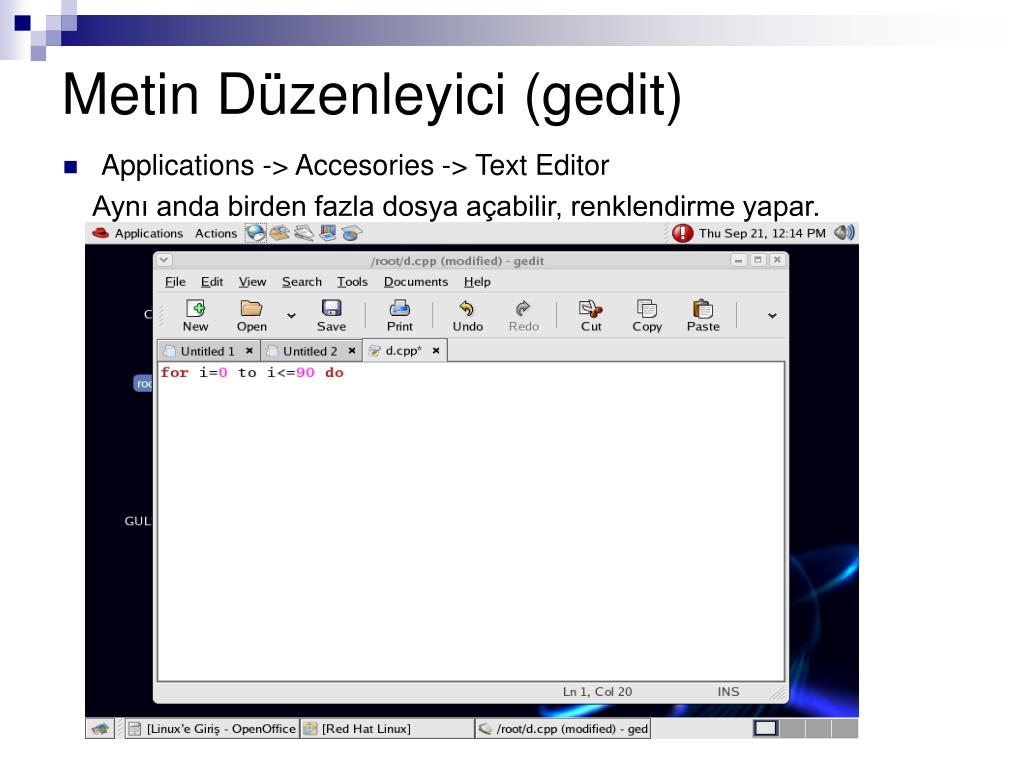Undo the last edit in gedit

tap(468, 315)
